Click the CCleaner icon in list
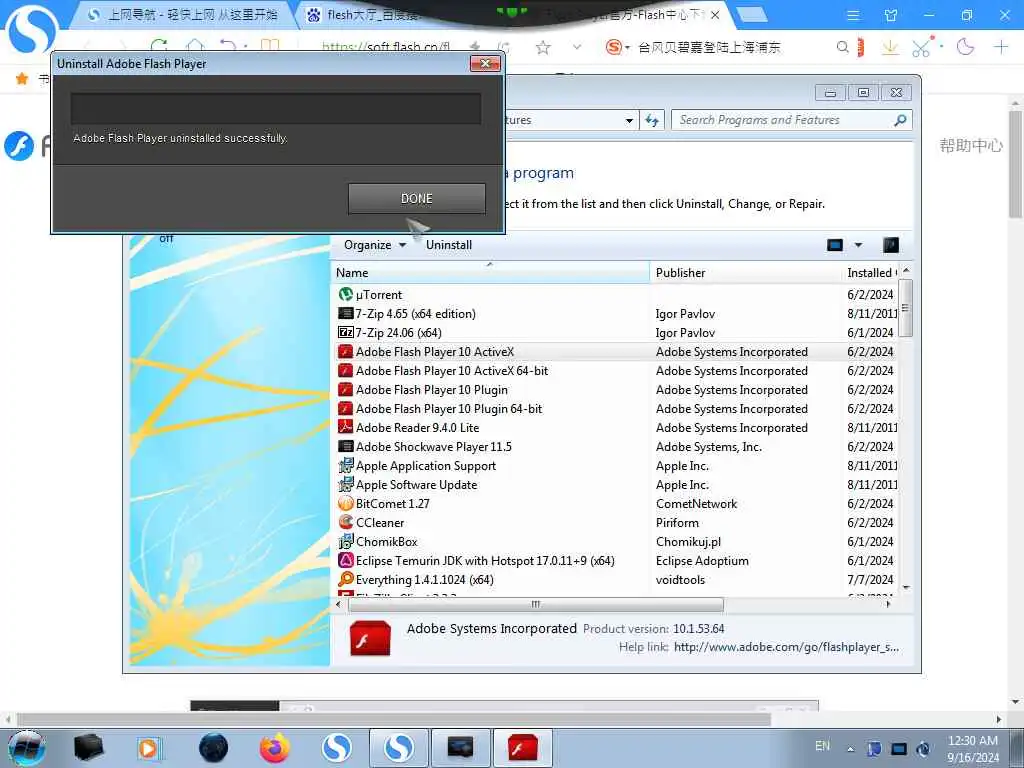 click(x=345, y=522)
